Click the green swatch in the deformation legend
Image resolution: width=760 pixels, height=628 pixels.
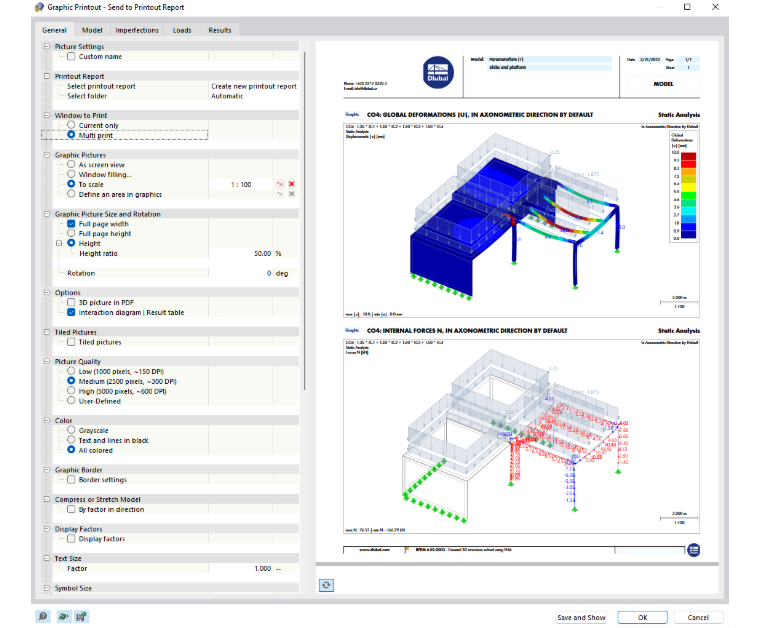pyautogui.click(x=688, y=196)
